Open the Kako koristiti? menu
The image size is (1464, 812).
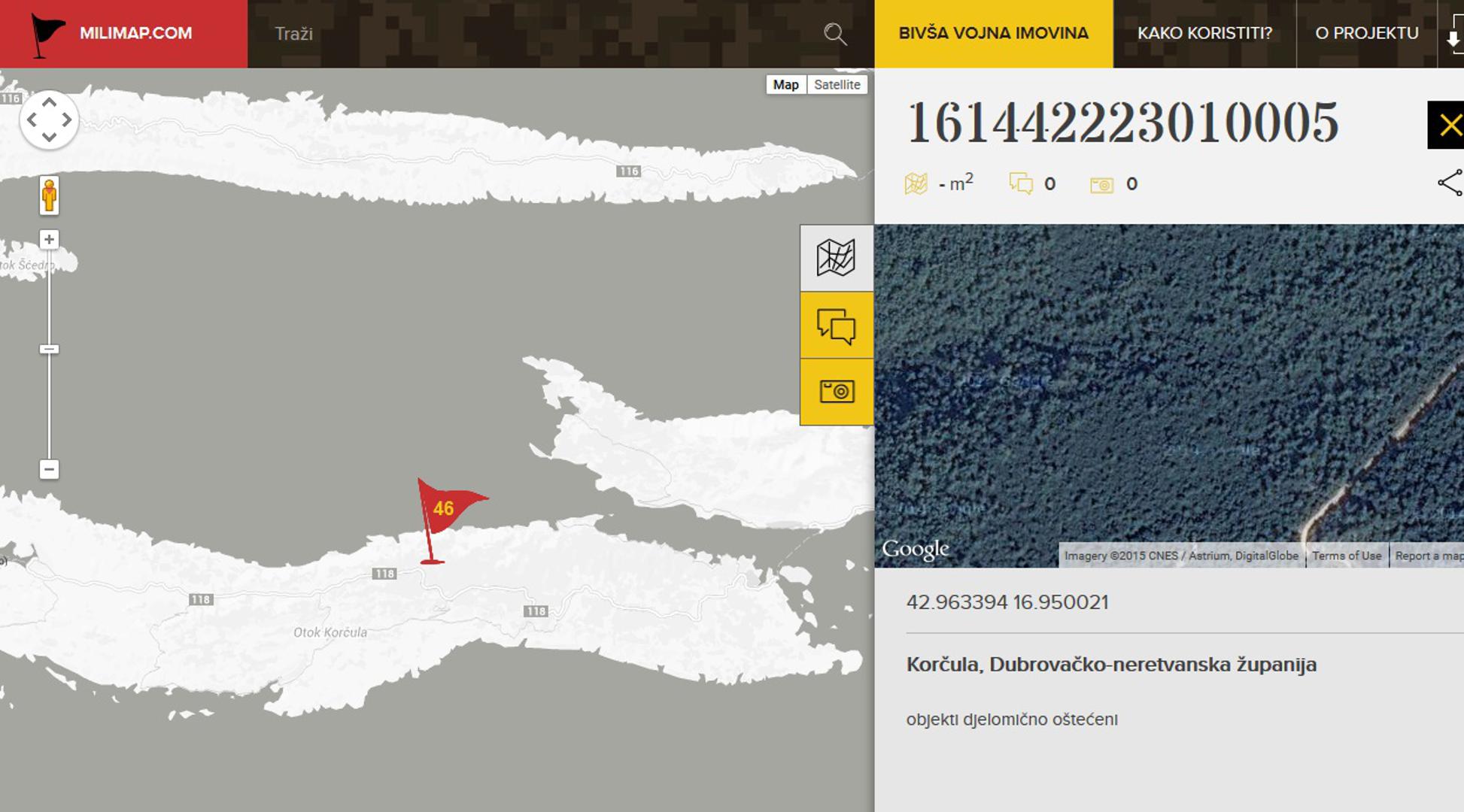tap(1204, 34)
